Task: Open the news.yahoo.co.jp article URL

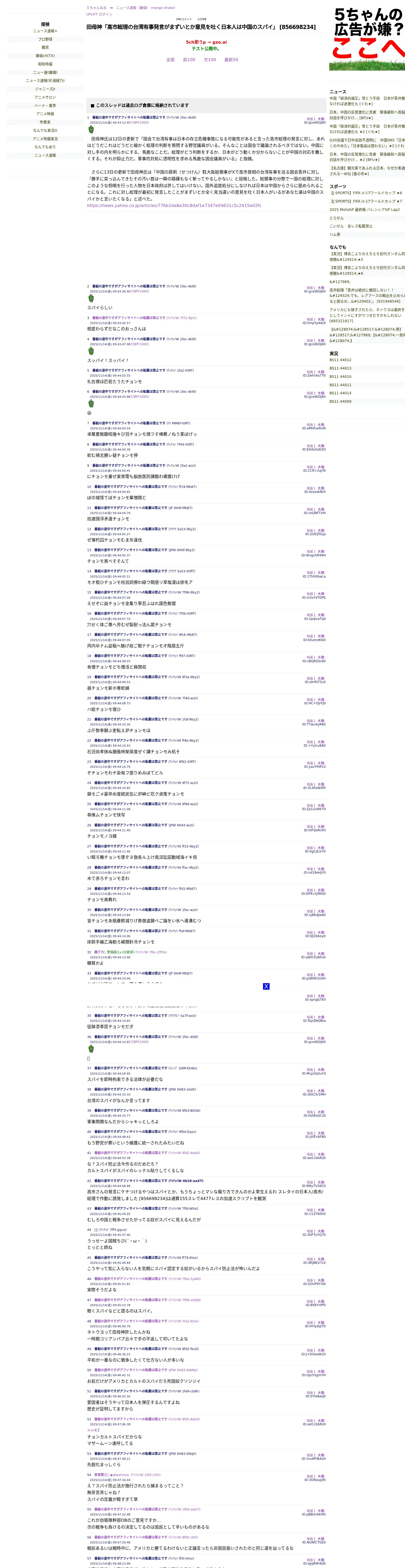Action: tap(174, 206)
